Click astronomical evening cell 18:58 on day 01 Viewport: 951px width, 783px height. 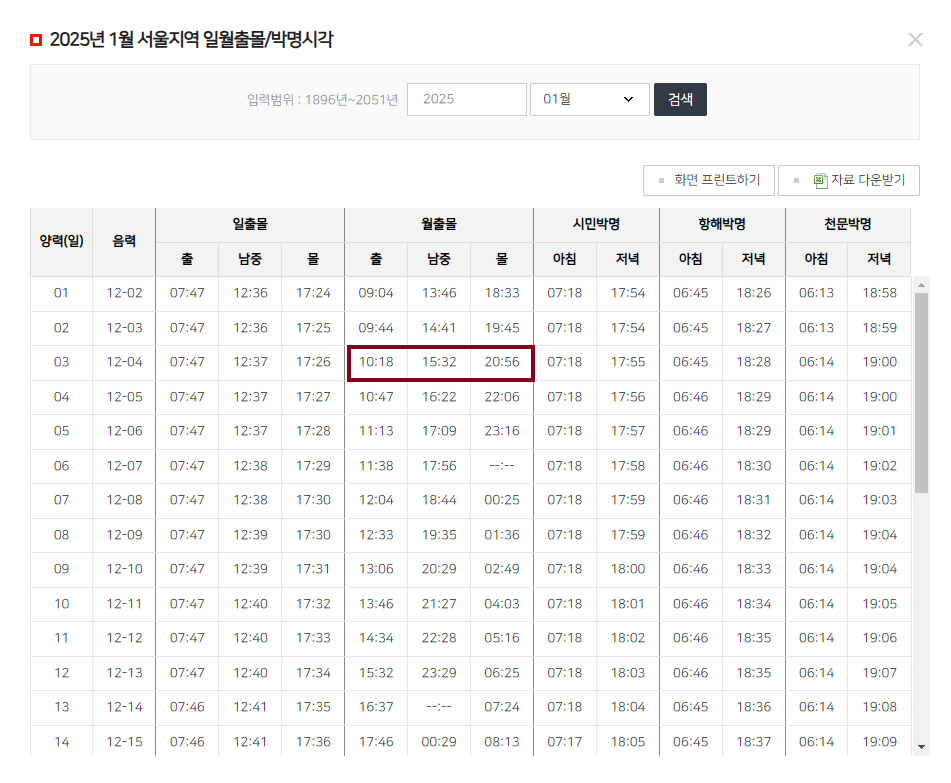pos(879,294)
